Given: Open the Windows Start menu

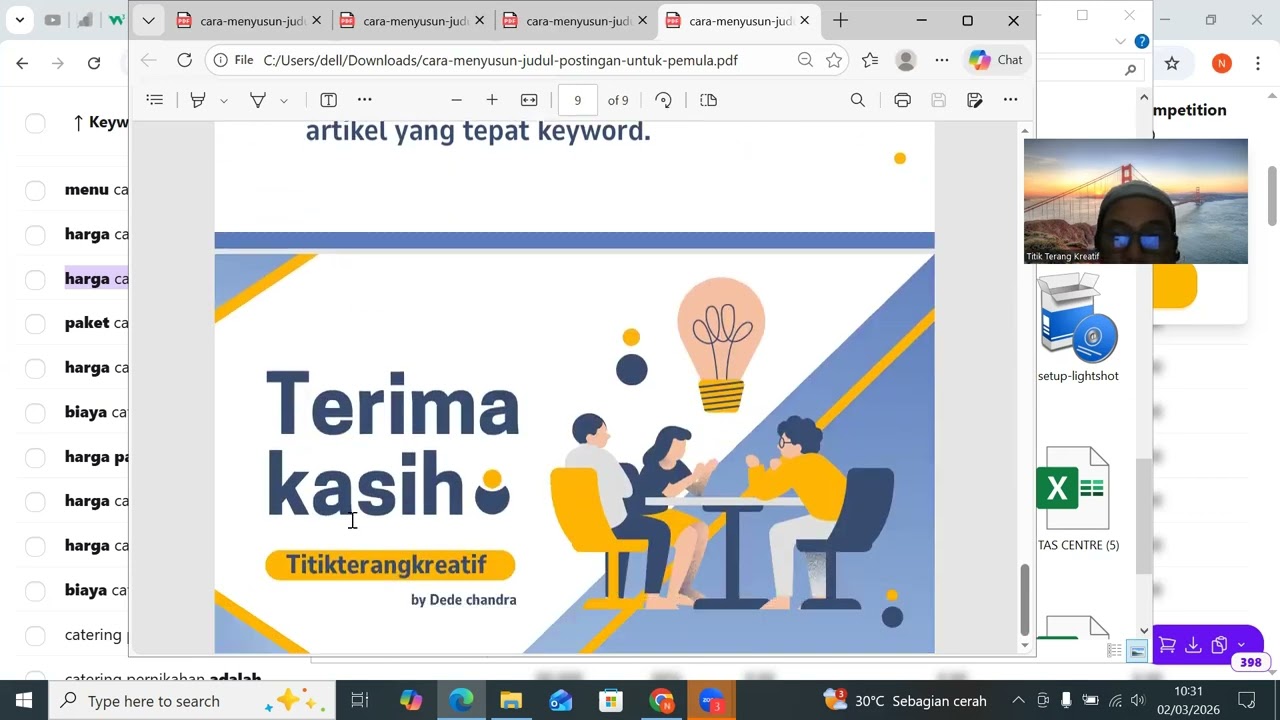Looking at the screenshot, I should point(24,700).
